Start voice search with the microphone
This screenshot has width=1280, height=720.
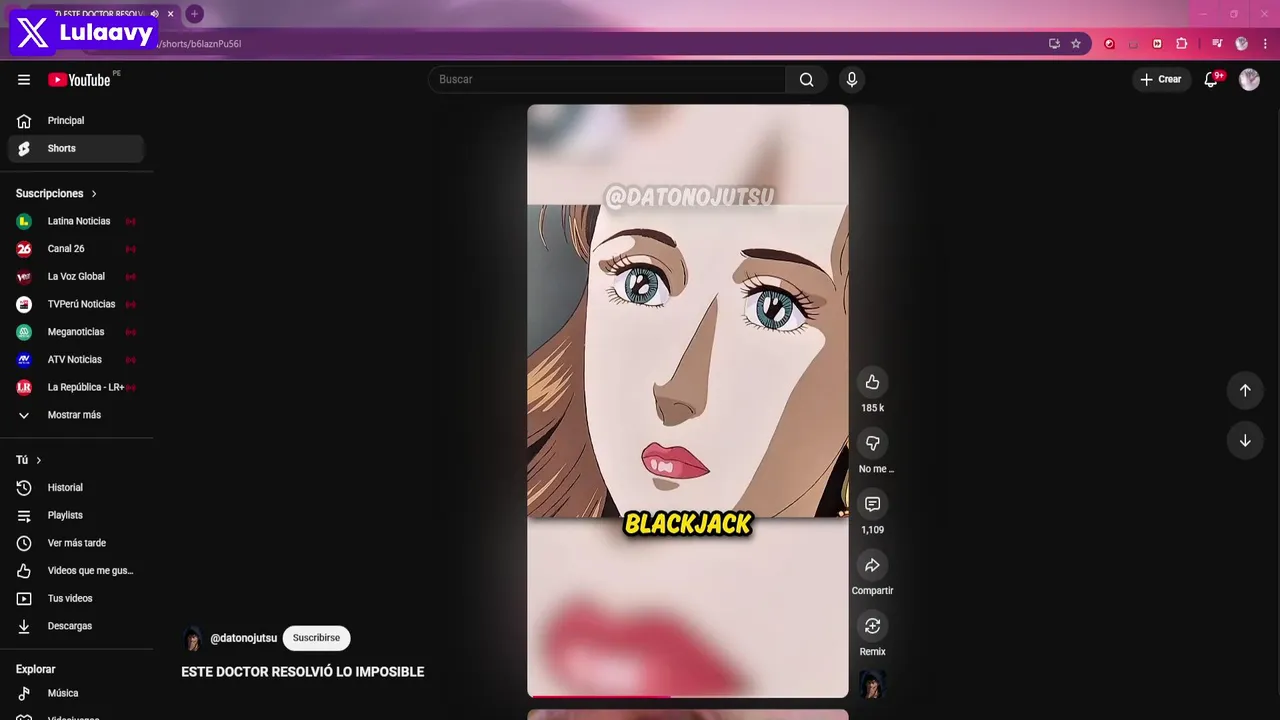[x=852, y=80]
